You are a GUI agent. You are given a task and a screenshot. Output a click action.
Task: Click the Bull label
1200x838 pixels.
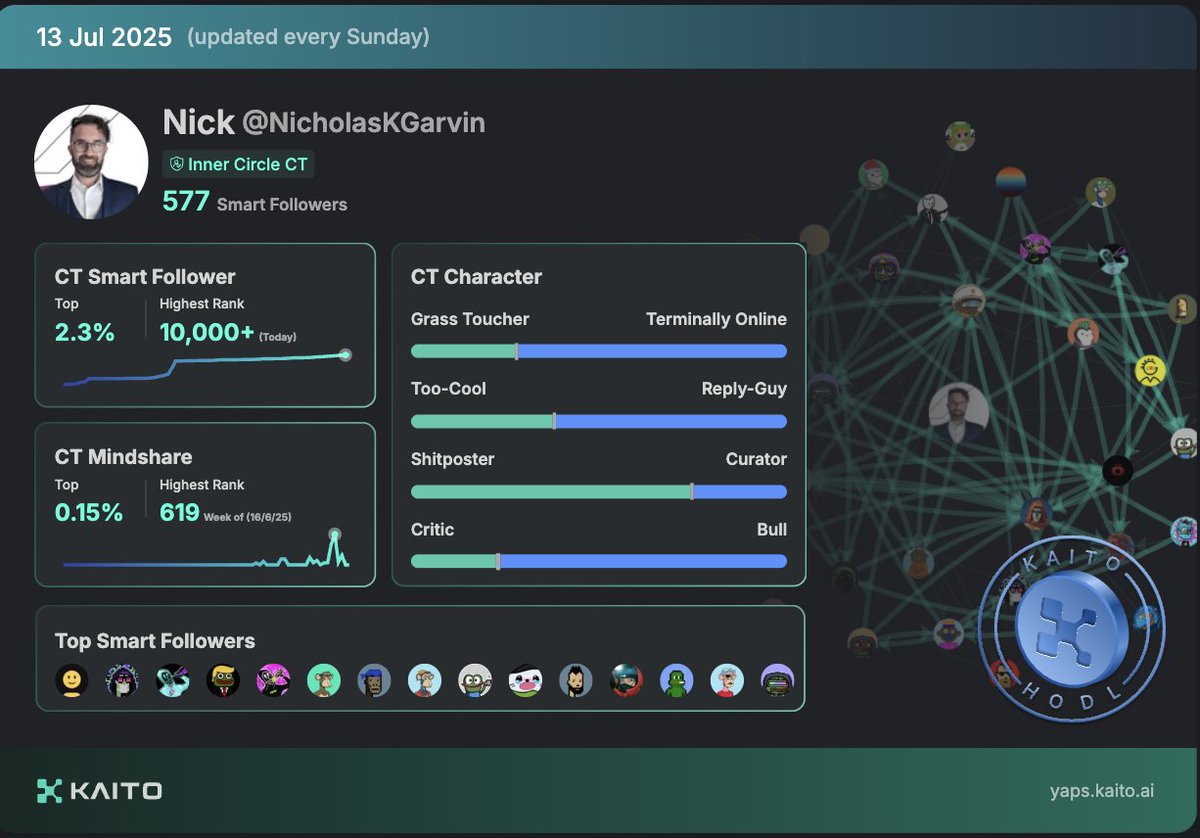pyautogui.click(x=772, y=529)
